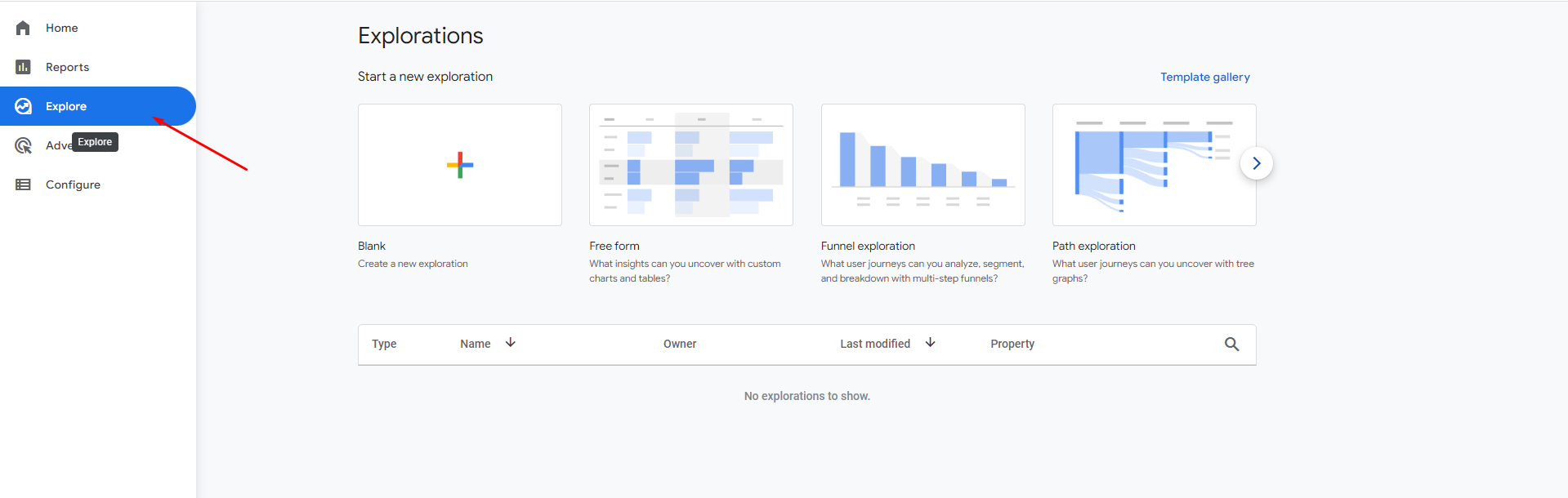Click the Last modified column header

[x=875, y=344]
